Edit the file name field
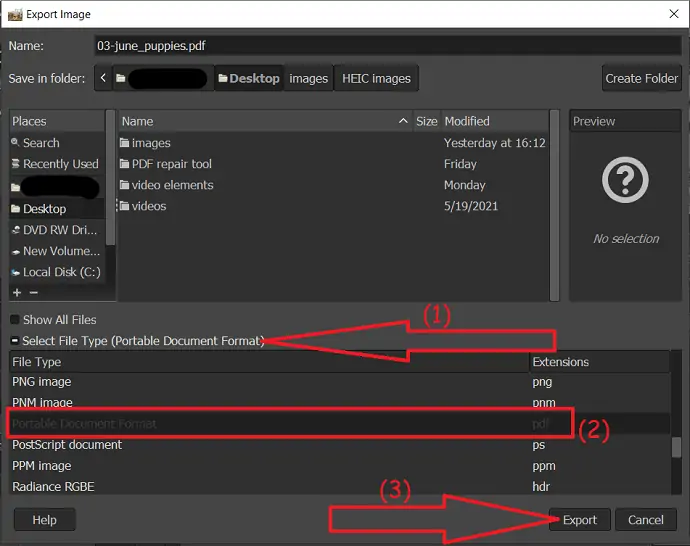Image resolution: width=690 pixels, height=546 pixels. pos(388,46)
